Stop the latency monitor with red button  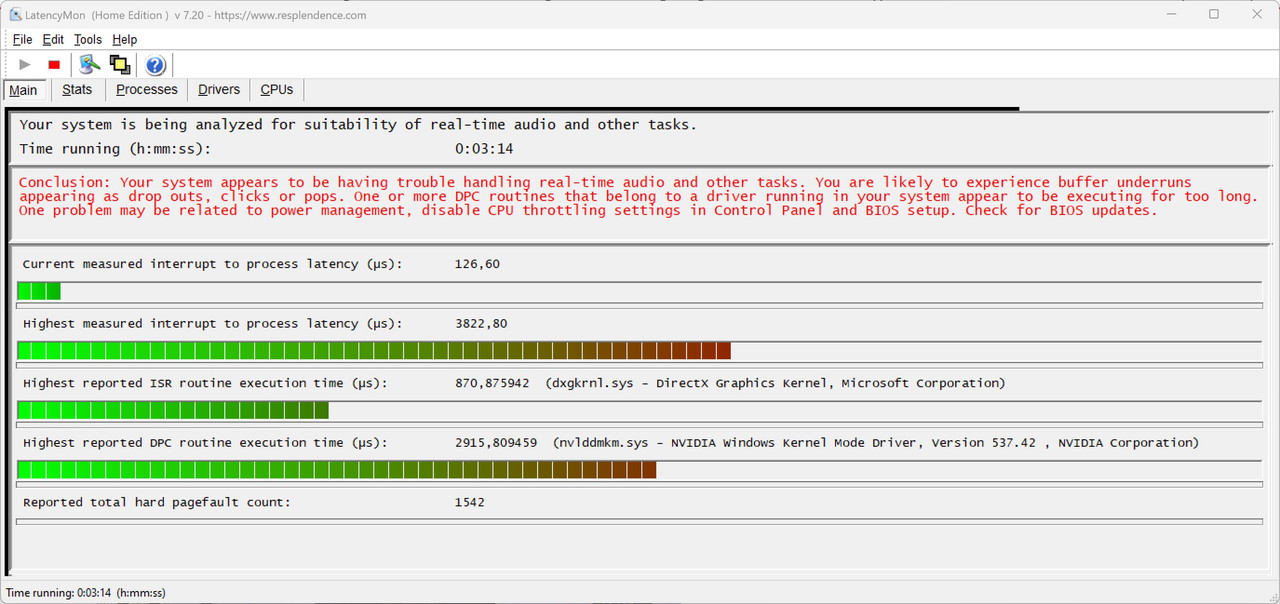click(x=54, y=65)
